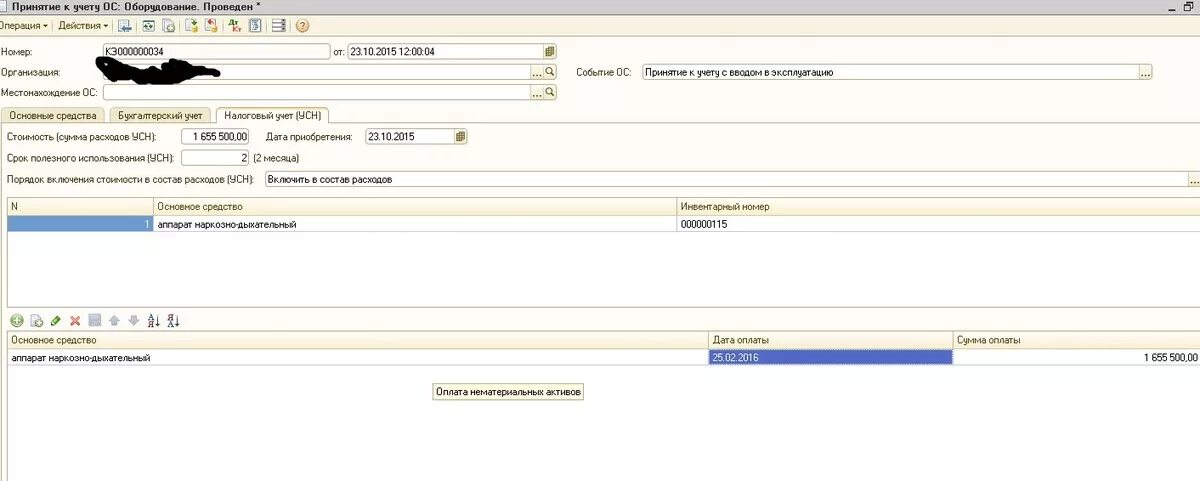
Task: Click the Номер input field
Action: pos(215,51)
